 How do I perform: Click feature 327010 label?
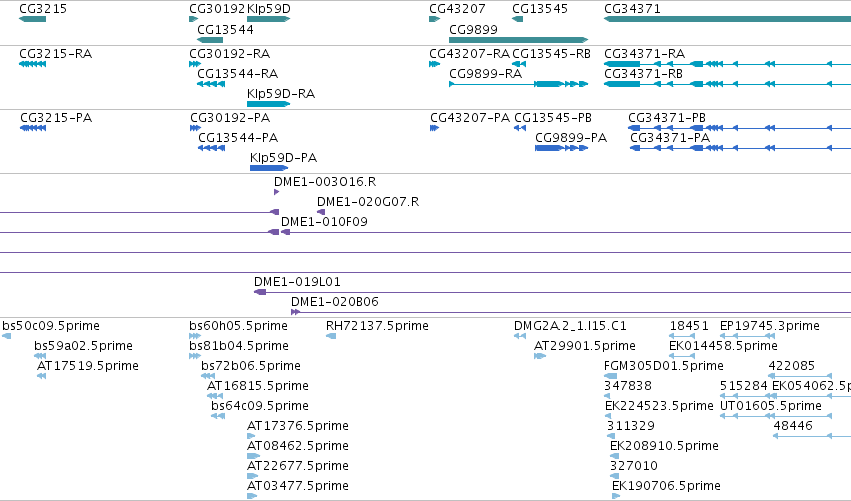633,466
